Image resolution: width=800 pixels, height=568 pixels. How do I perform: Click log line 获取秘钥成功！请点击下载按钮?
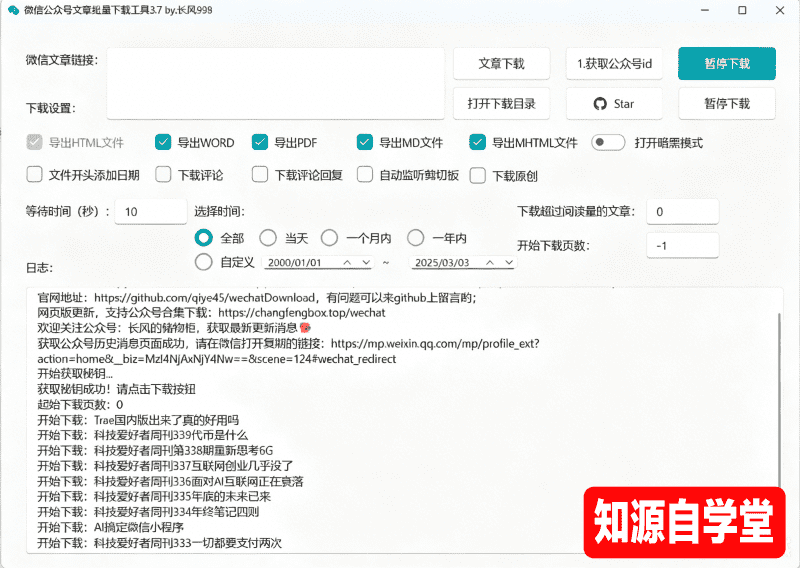116,389
